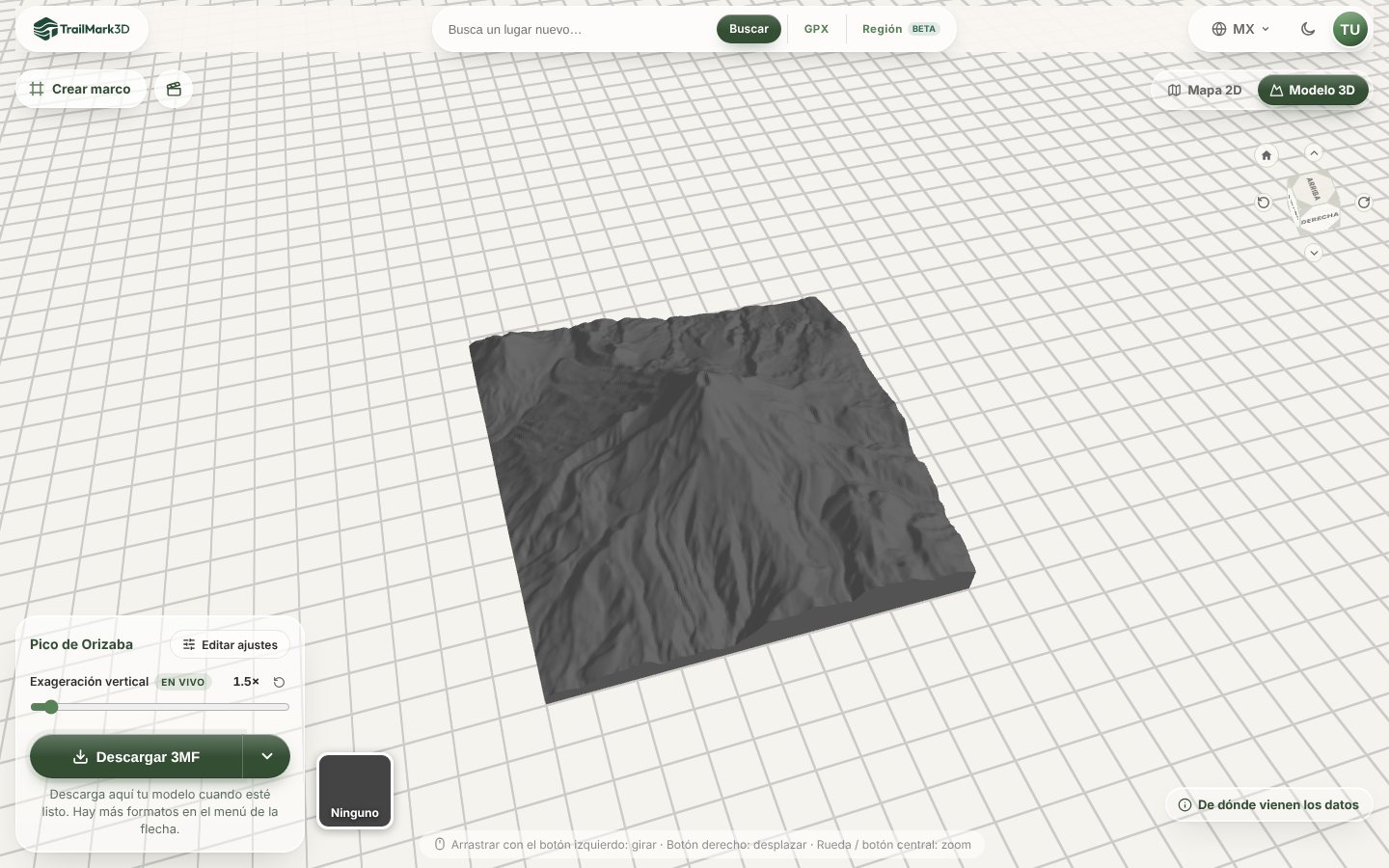1389x868 pixels.
Task: Click the Crear marco button
Action: click(x=80, y=89)
